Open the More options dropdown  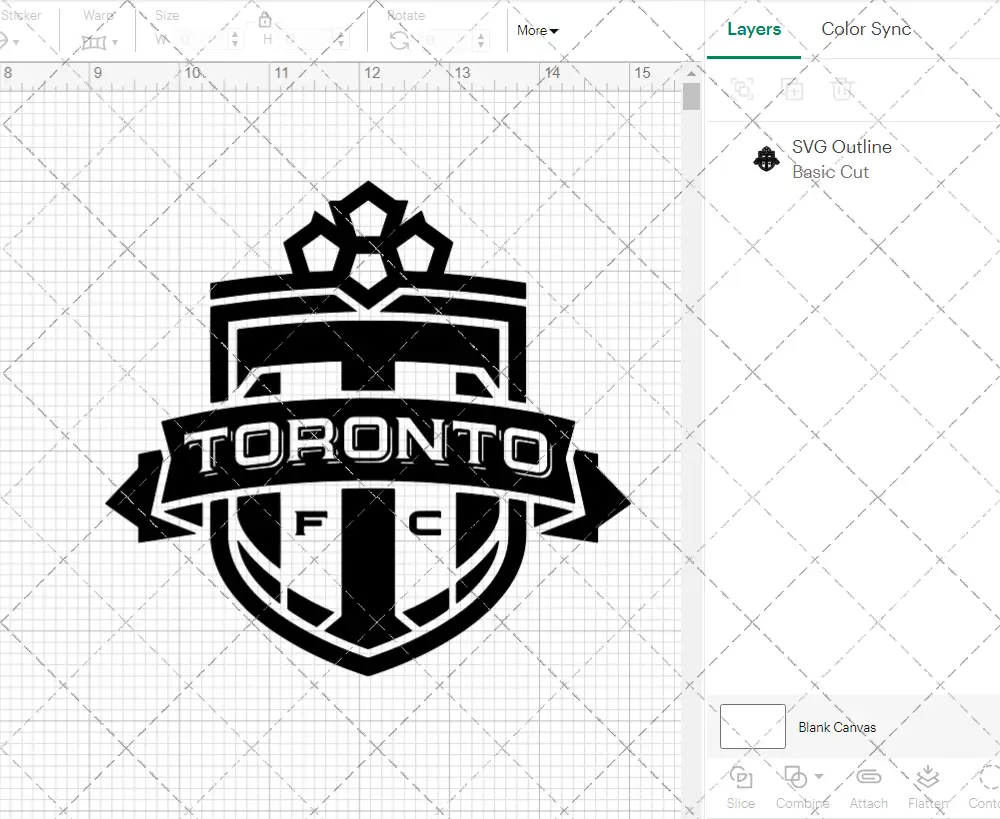(537, 31)
